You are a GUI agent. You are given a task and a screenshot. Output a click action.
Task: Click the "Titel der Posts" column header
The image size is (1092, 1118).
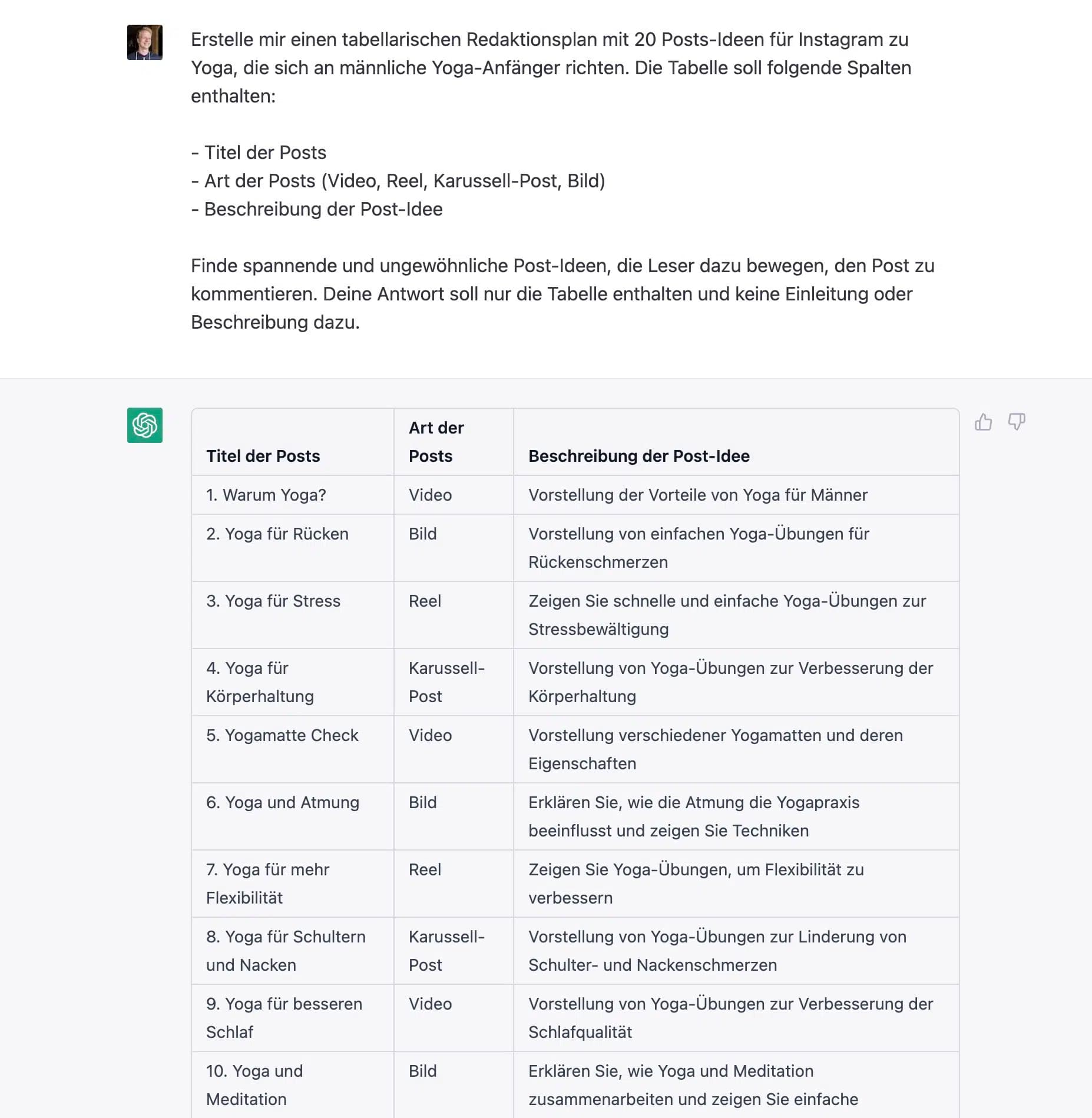click(x=263, y=455)
